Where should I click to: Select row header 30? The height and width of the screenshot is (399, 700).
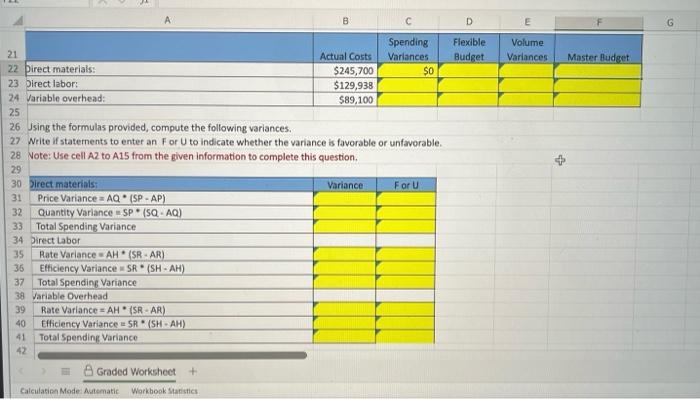point(17,184)
